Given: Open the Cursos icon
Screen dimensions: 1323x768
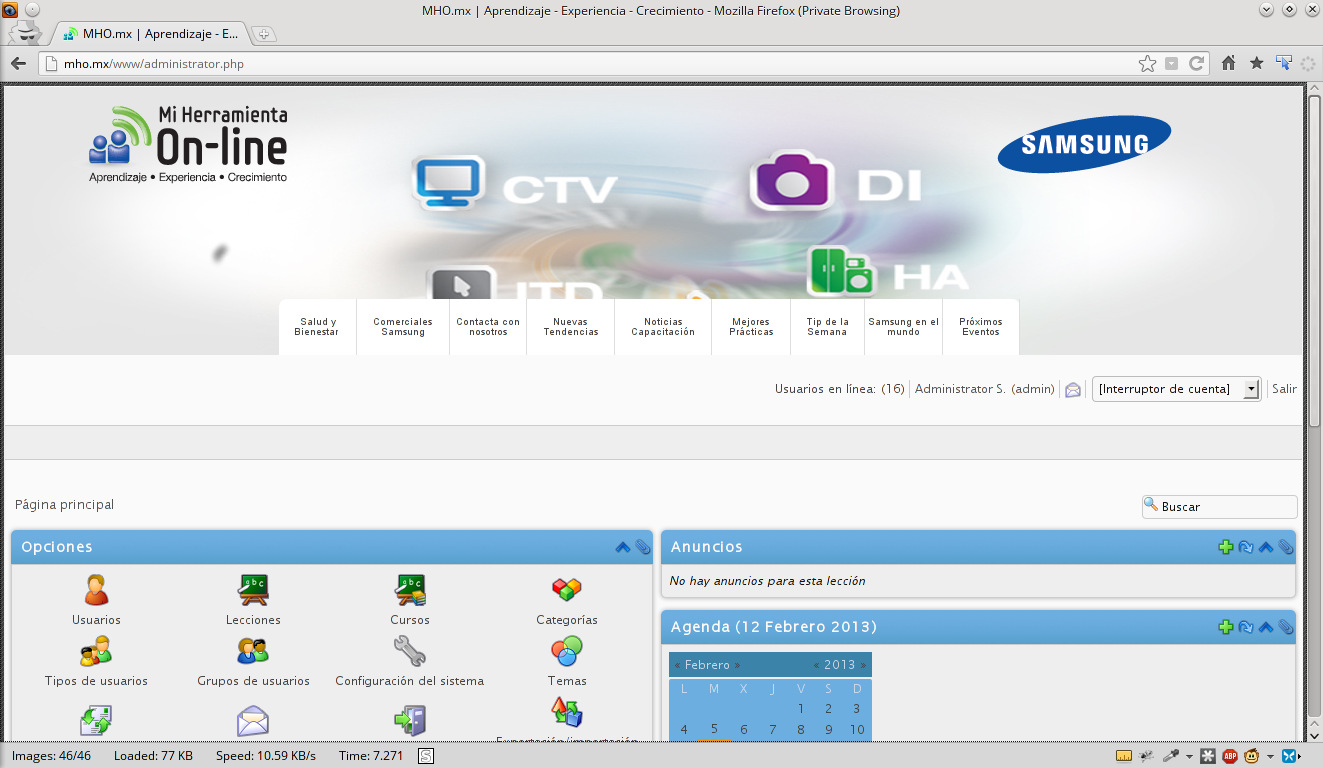Looking at the screenshot, I should (410, 590).
